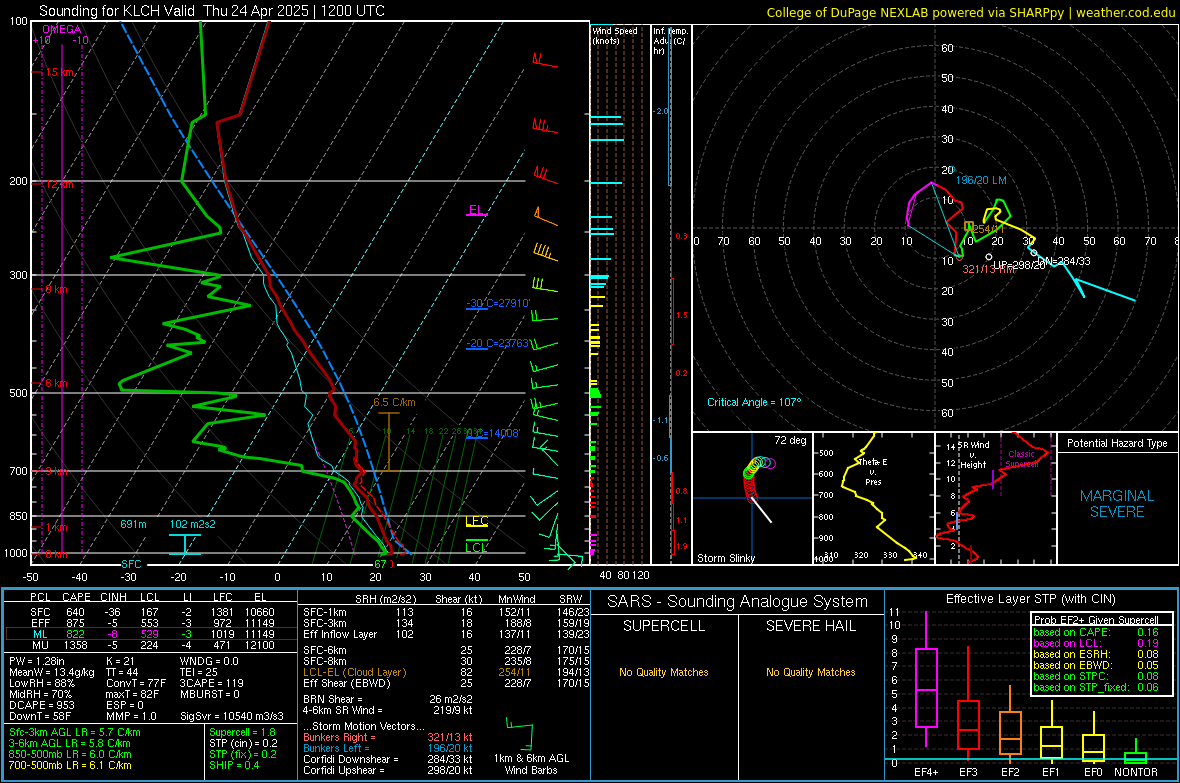This screenshot has height=783, width=1180.
Task: Click the 'Potential Hazard Type' header
Action: coord(1117,443)
